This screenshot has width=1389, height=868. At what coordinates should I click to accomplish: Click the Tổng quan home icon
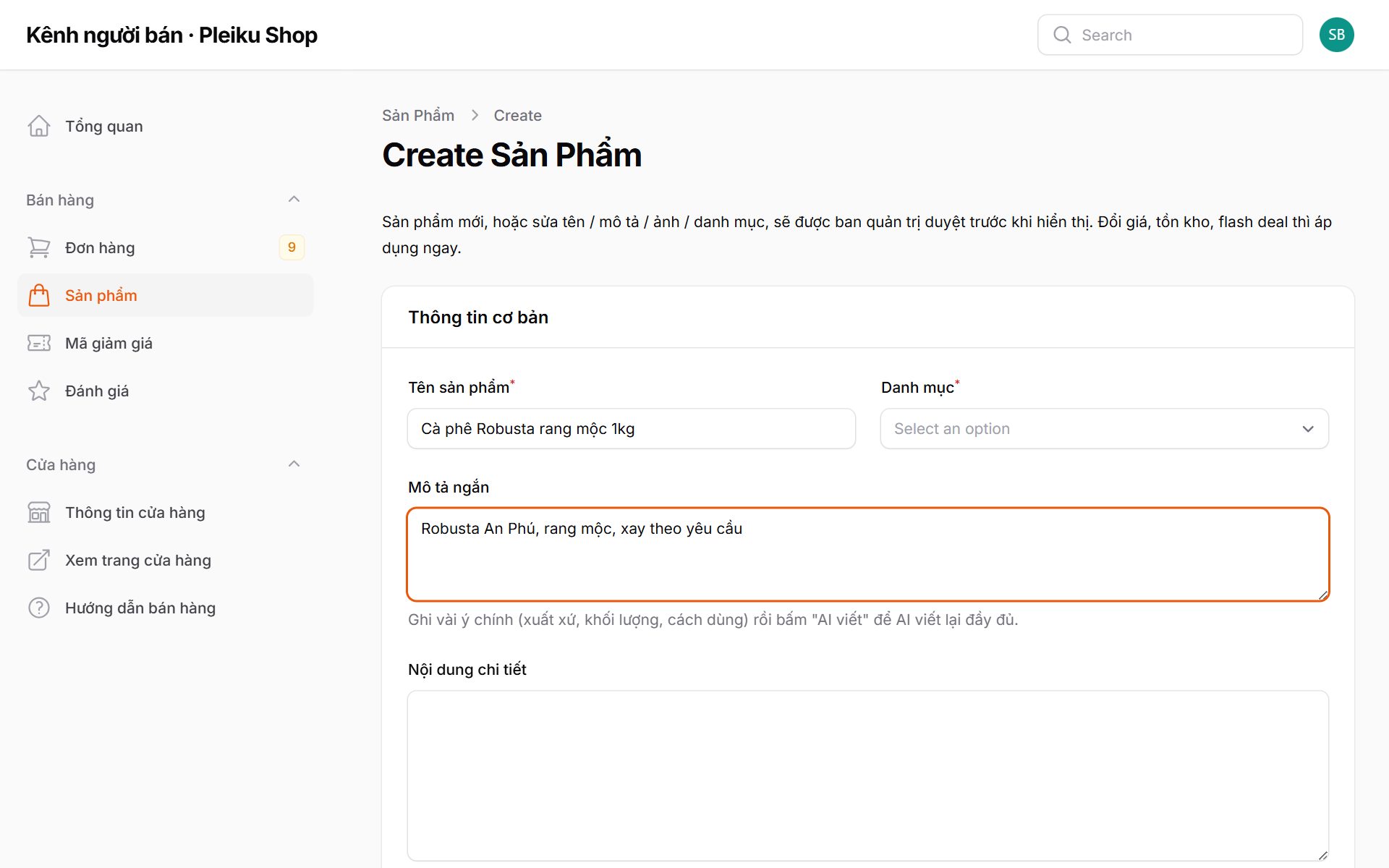pyautogui.click(x=39, y=126)
